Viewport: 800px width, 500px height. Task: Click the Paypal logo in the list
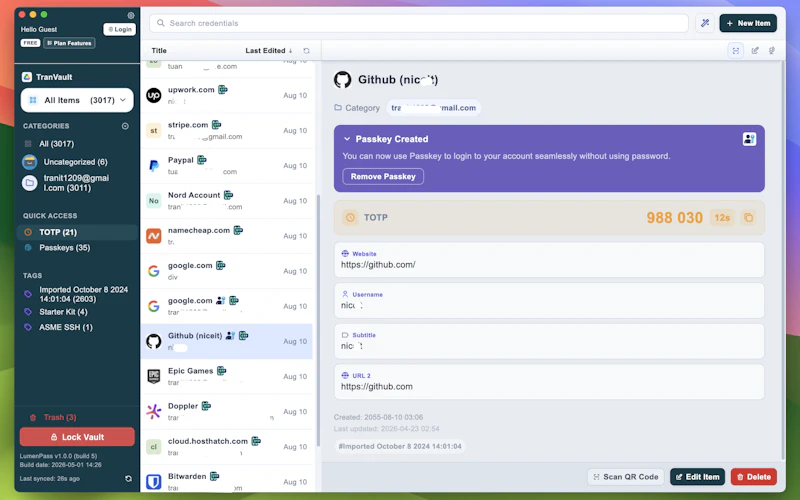[154, 165]
